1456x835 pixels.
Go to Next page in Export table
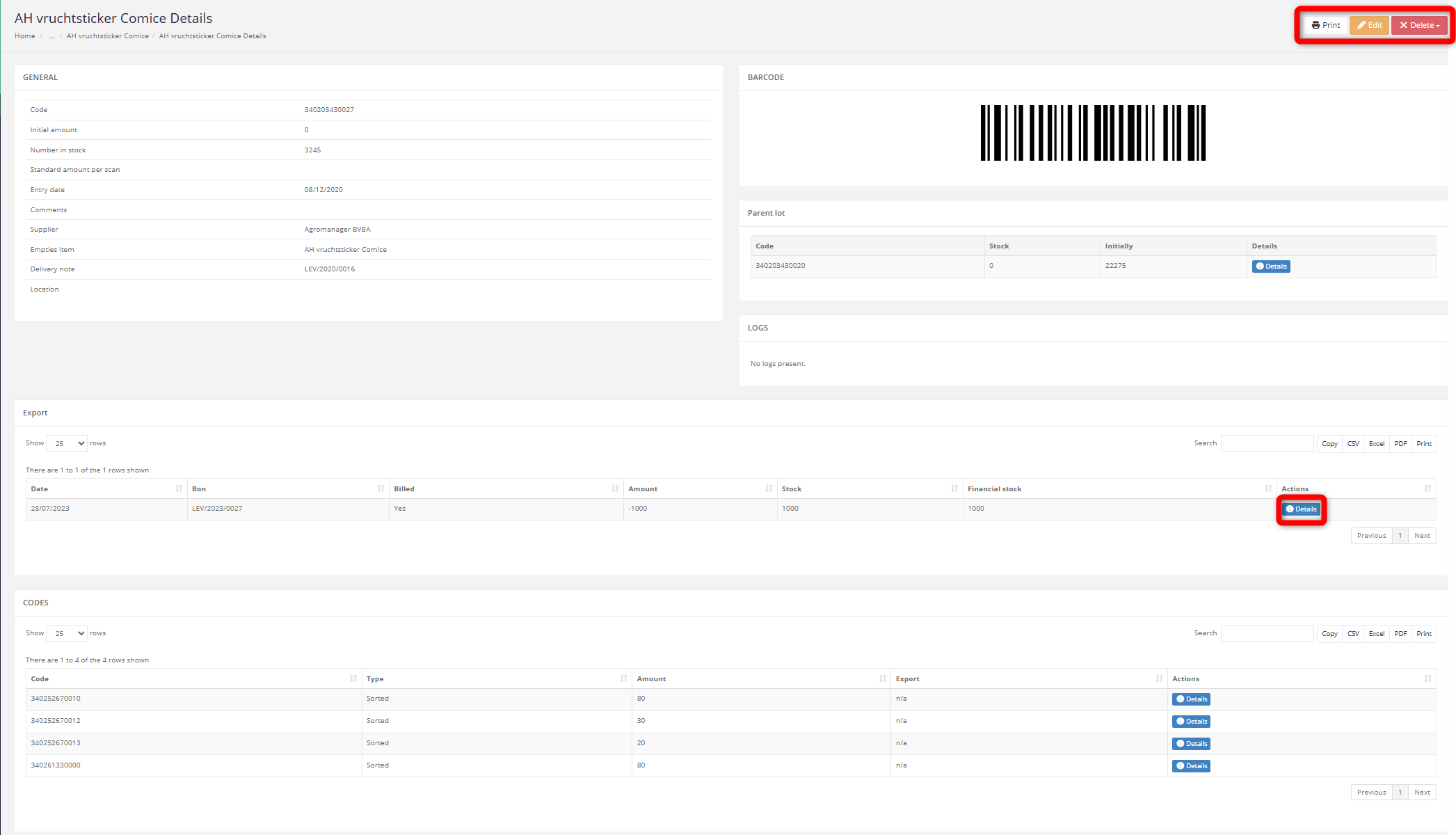[1422, 536]
